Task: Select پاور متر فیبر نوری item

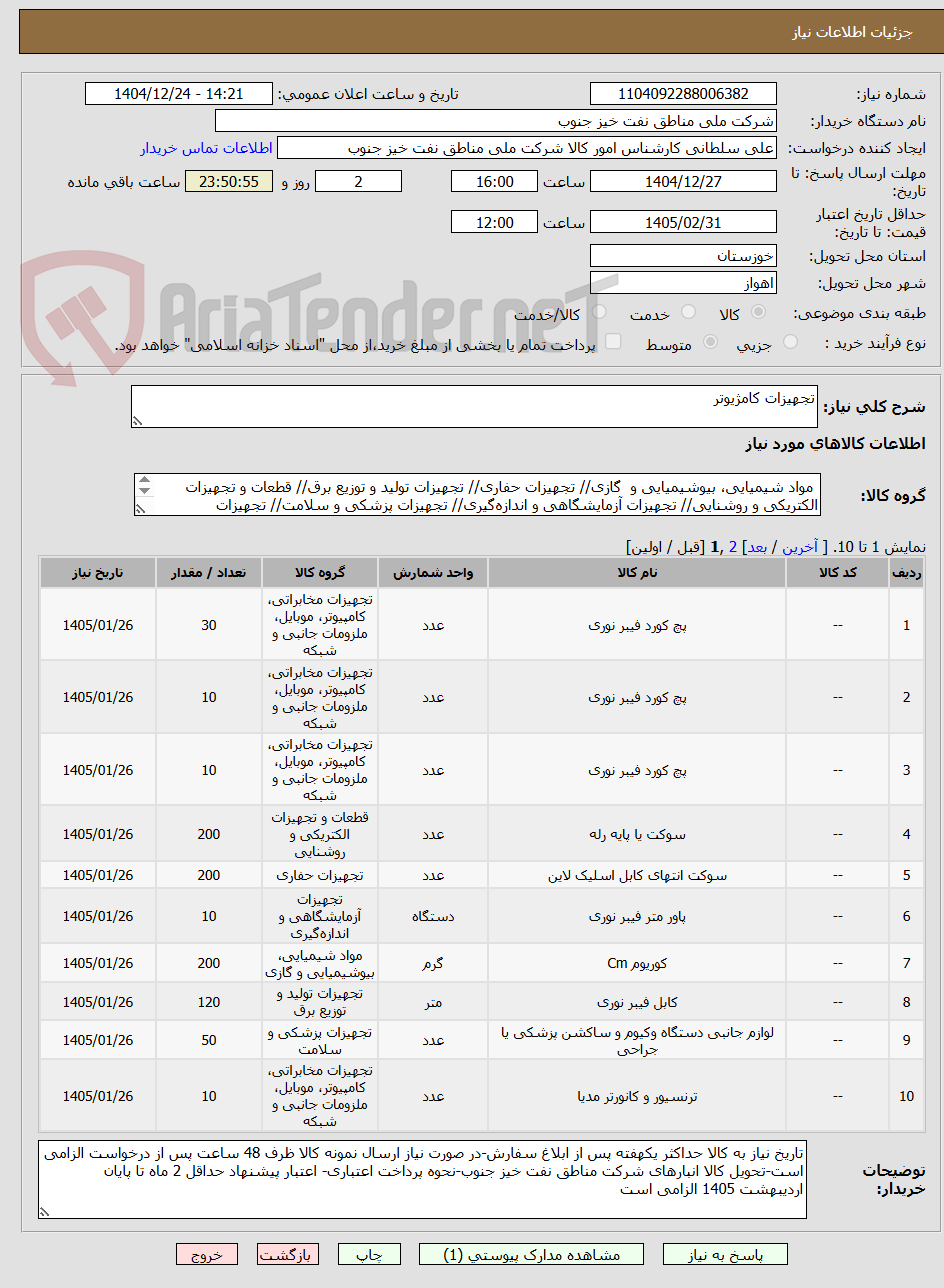Action: pos(637,916)
